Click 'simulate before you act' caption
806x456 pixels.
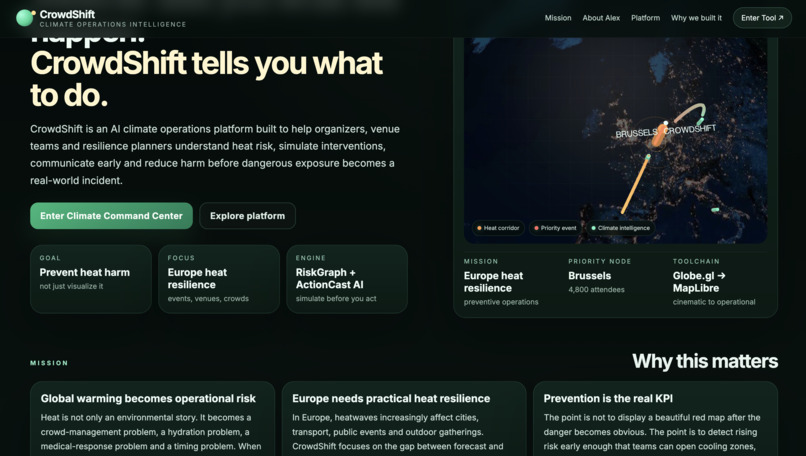336,299
